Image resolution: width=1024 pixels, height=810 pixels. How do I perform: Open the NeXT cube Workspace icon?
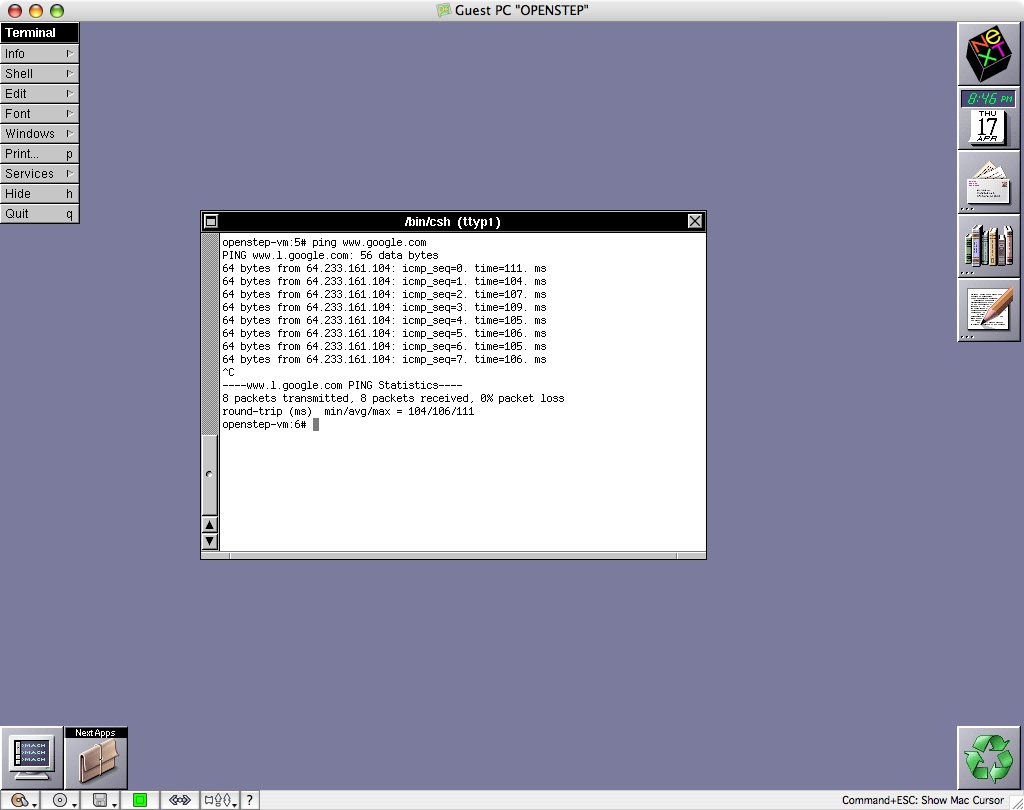click(x=988, y=52)
